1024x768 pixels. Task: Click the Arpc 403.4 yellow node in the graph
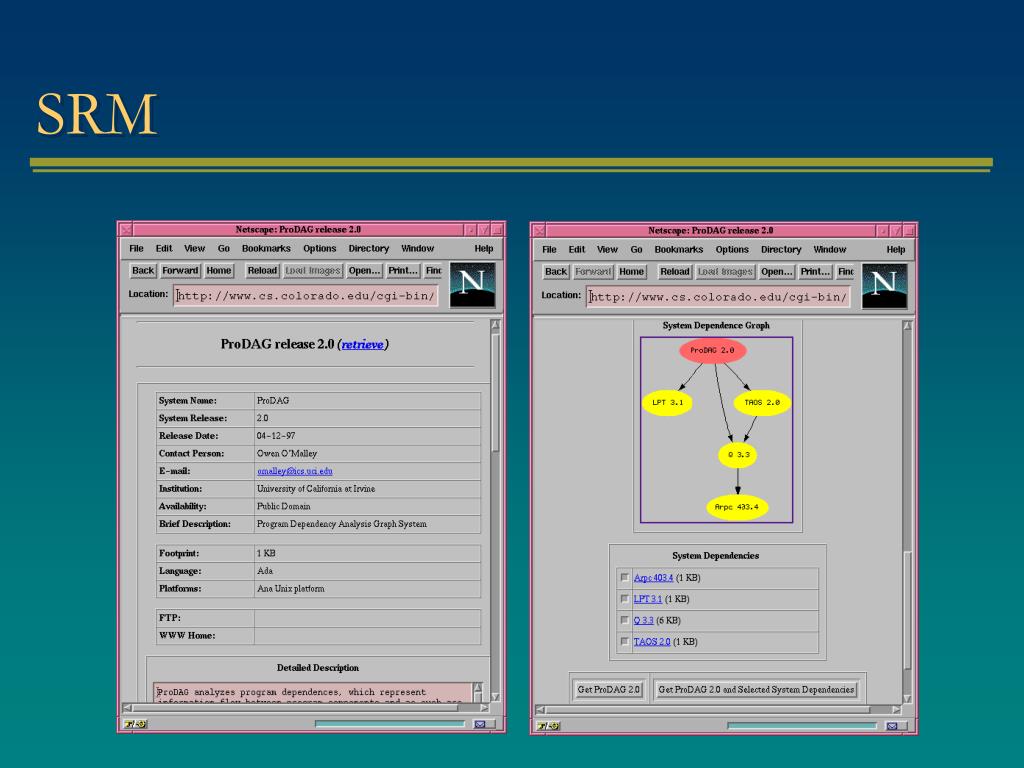pos(737,507)
